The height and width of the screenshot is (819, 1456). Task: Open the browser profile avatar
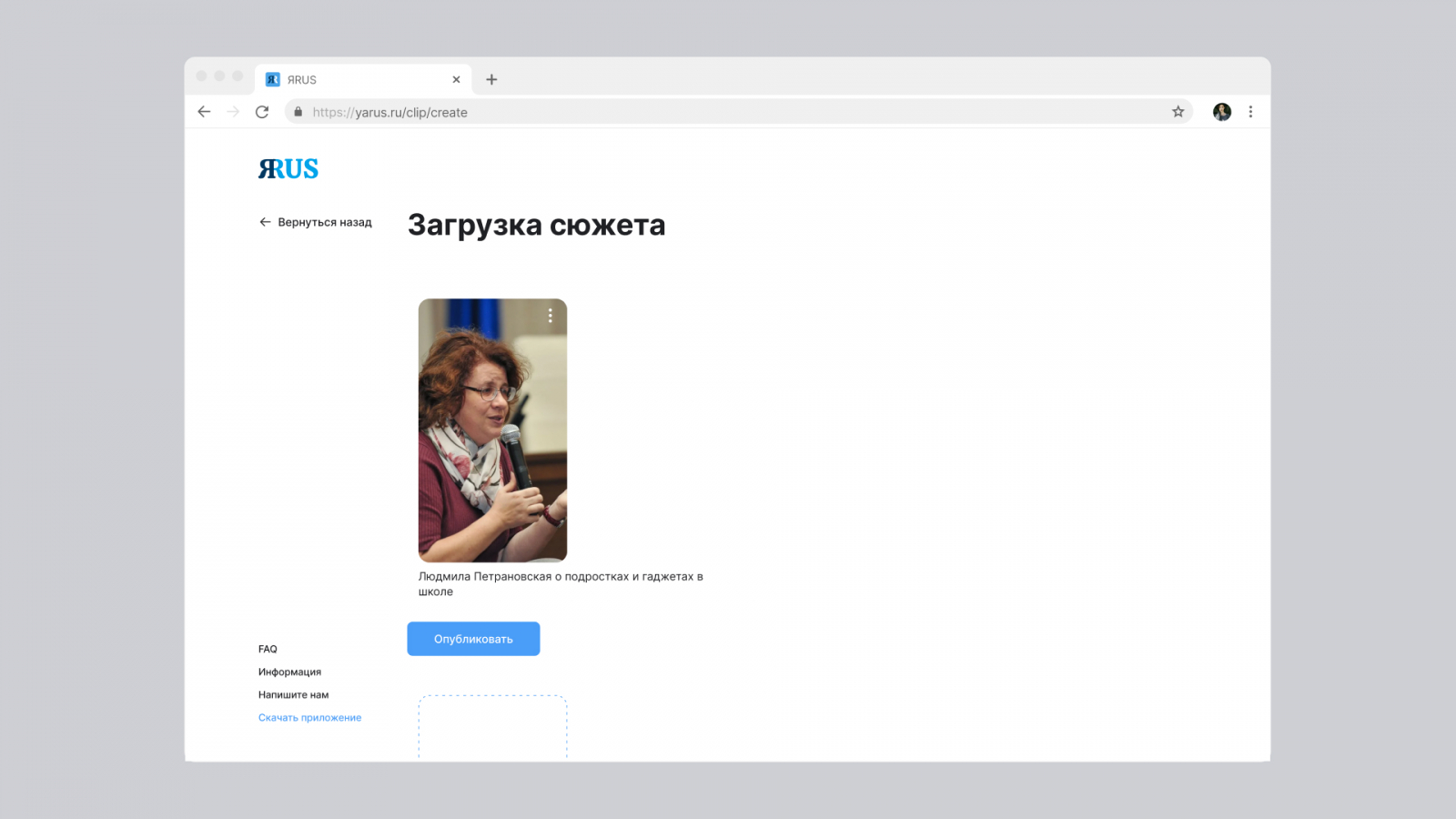click(x=1222, y=112)
